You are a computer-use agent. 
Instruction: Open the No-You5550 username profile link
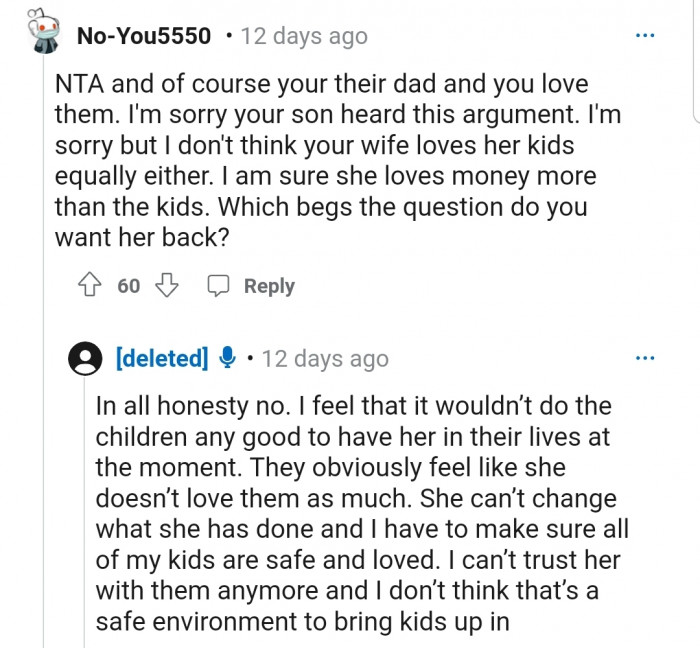tap(144, 37)
